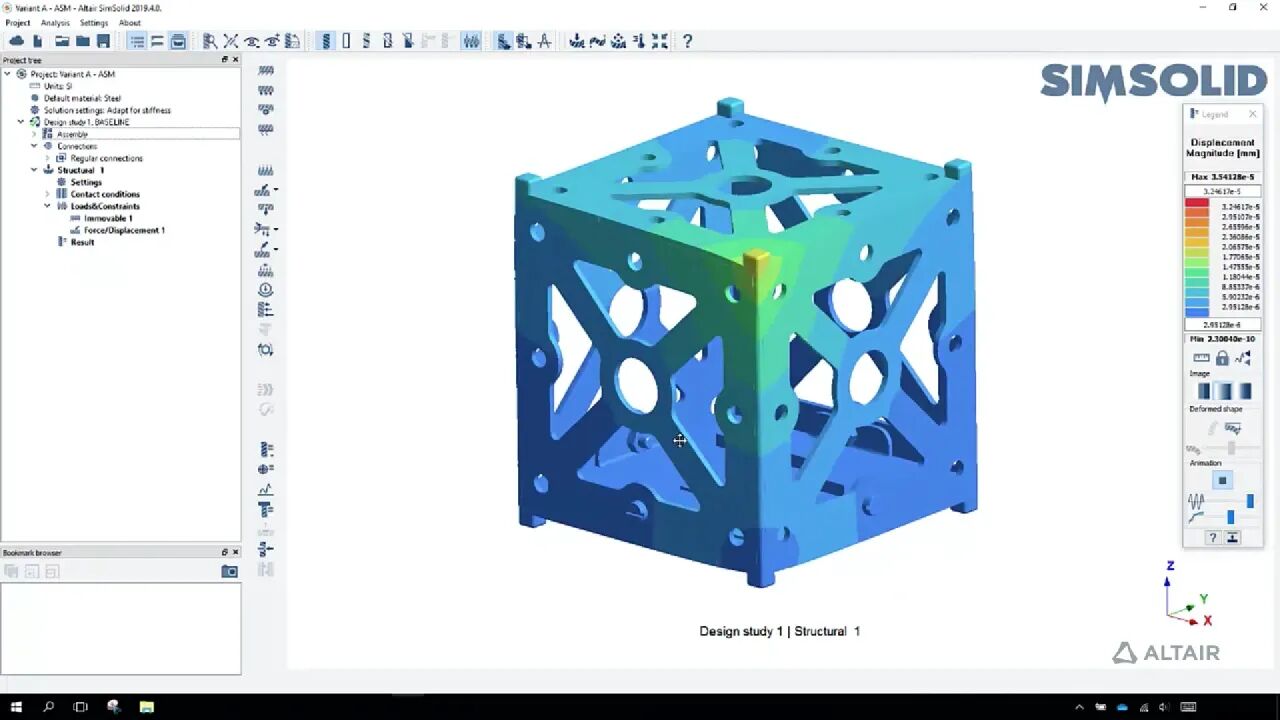Screen dimensions: 1280x720
Task: Open File Explorer from the taskbar
Action: [x=146, y=707]
